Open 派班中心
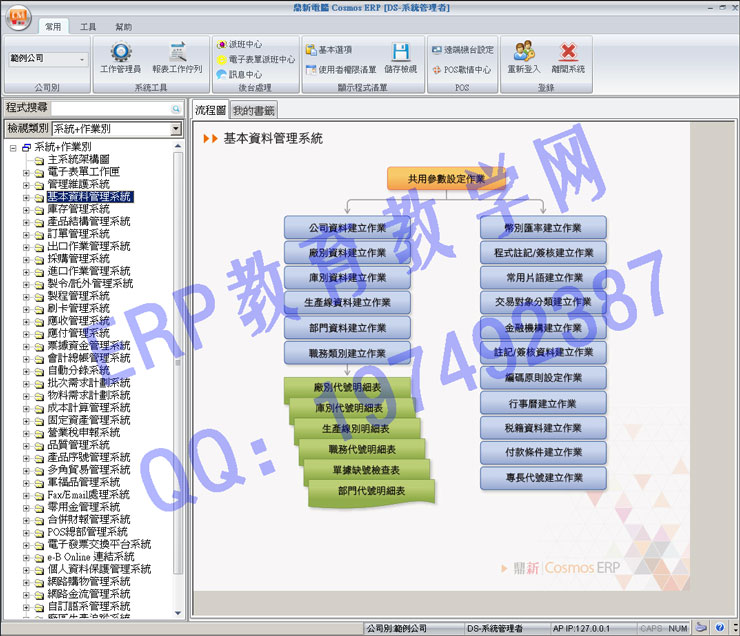The image size is (740, 636). tap(240, 44)
